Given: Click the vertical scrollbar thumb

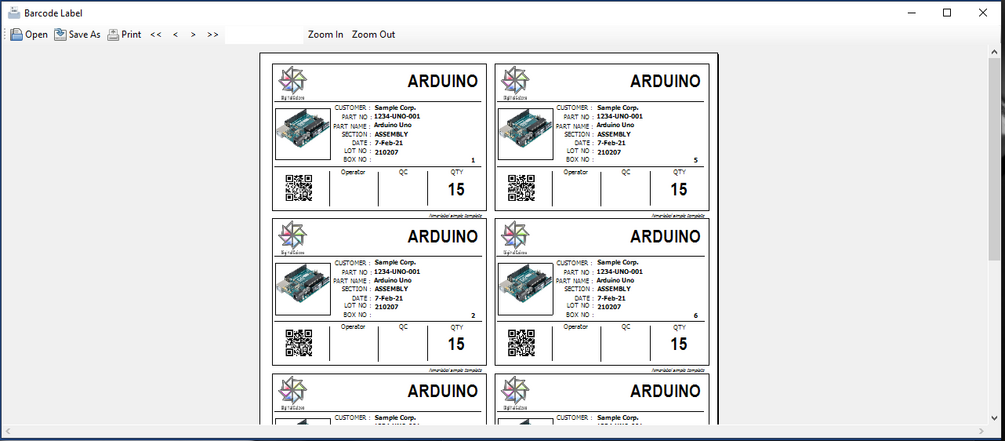Looking at the screenshot, I should click(x=994, y=159).
